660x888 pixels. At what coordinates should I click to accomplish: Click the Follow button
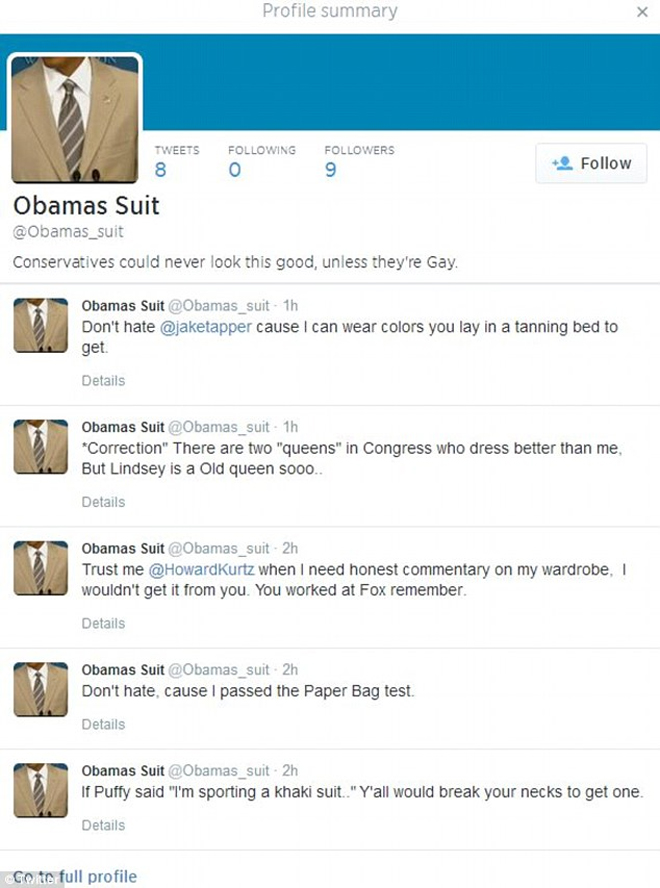(x=591, y=163)
